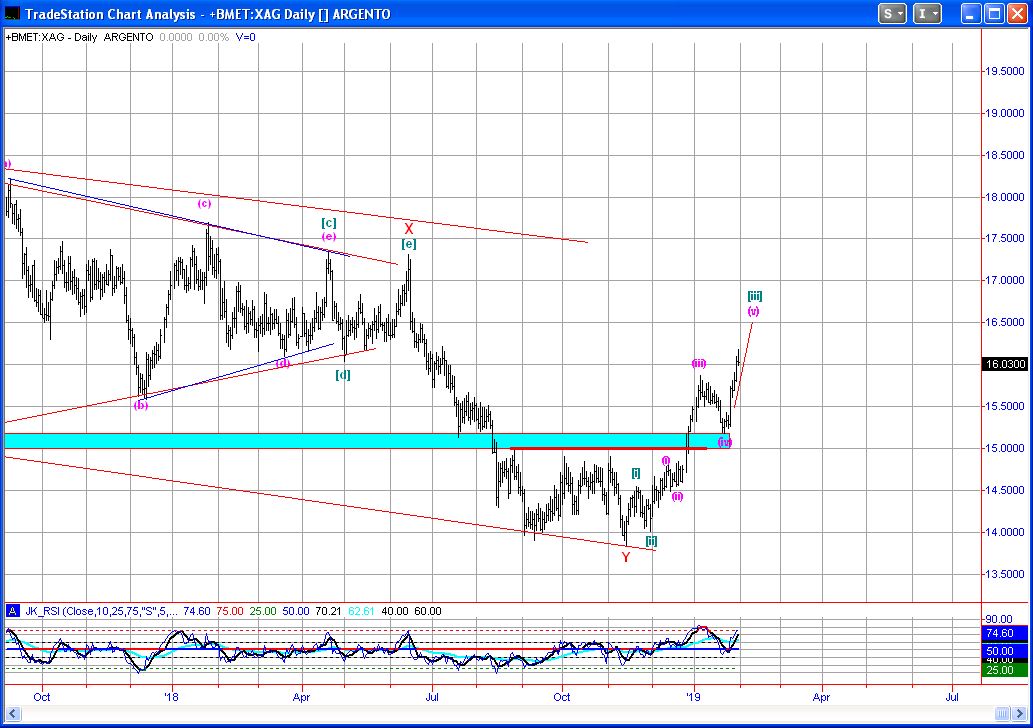This screenshot has height=728, width=1033.
Task: Click the teal [d] wave label
Action: point(343,375)
